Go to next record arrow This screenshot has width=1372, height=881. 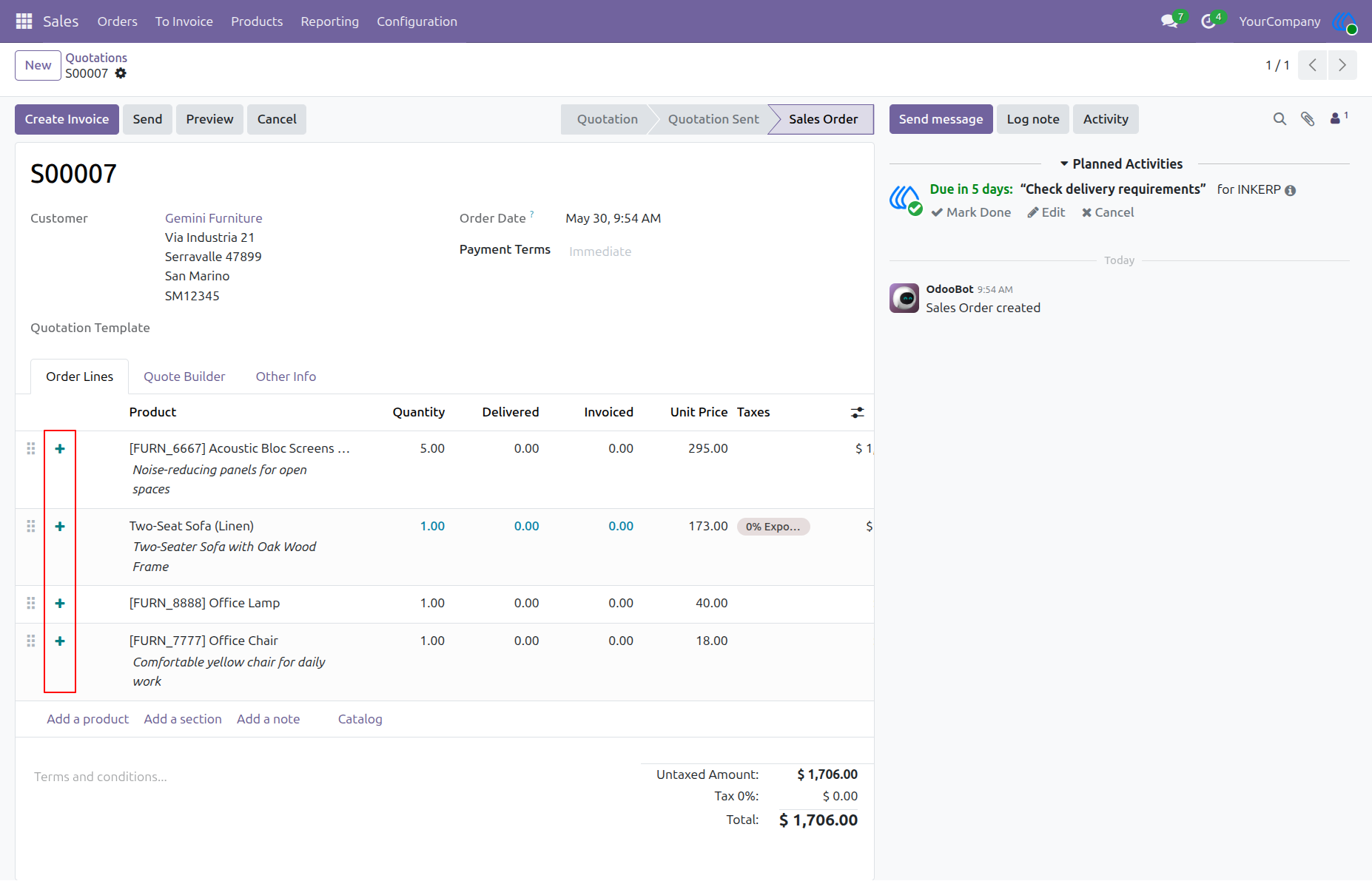click(1342, 65)
